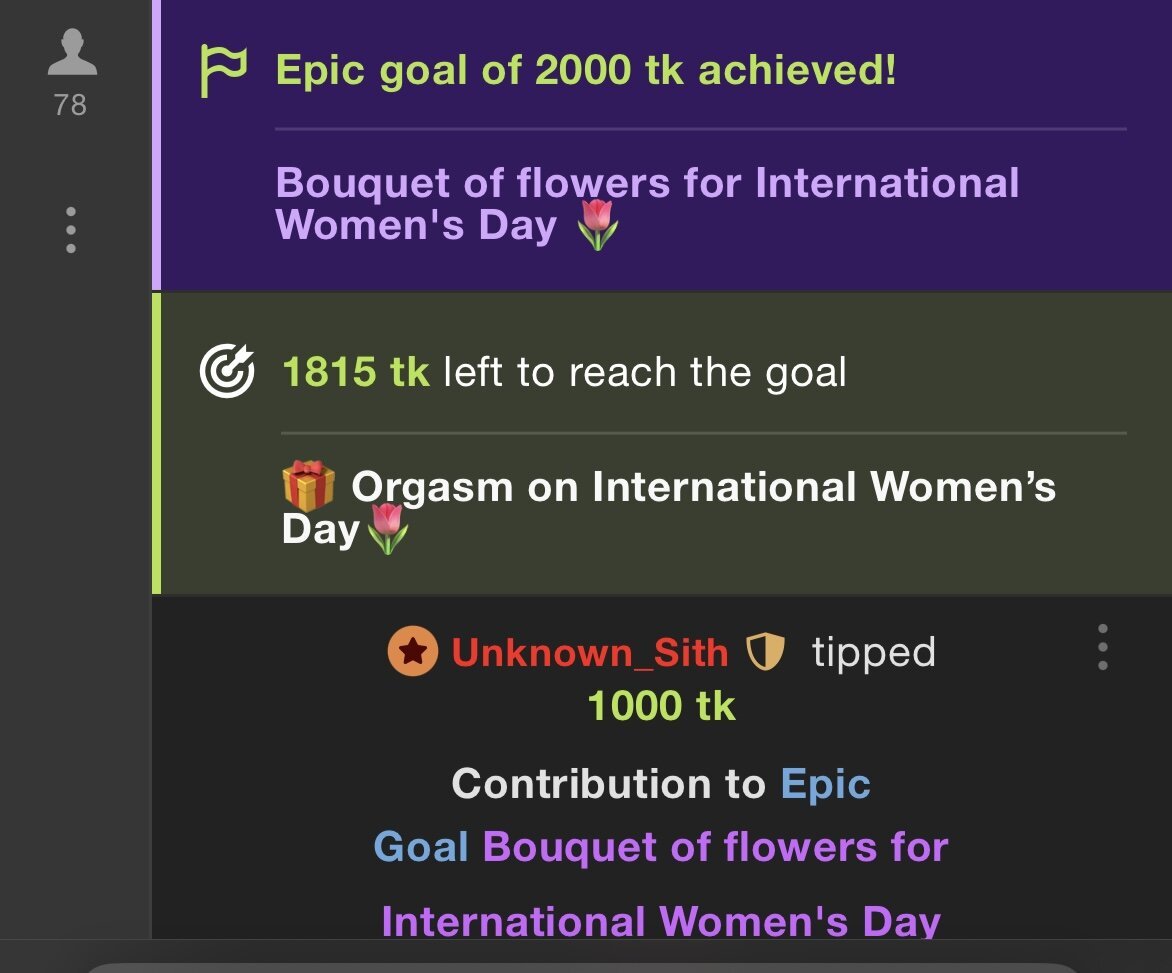
Task: Click the target goal icon
Action: pos(227,373)
